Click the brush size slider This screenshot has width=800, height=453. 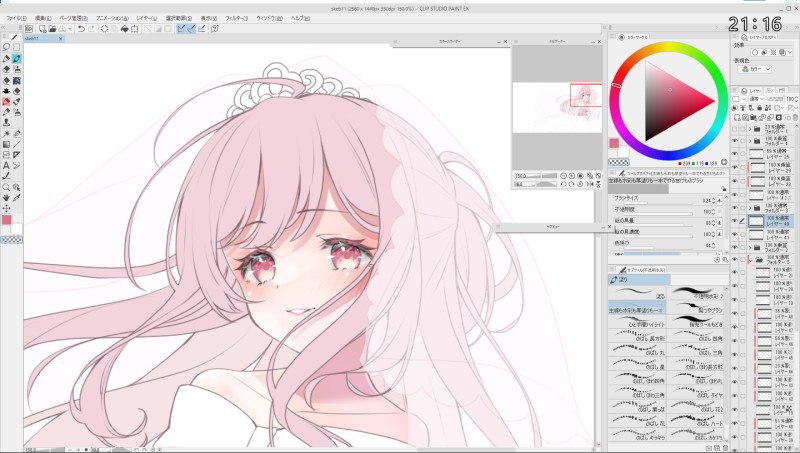click(x=656, y=202)
